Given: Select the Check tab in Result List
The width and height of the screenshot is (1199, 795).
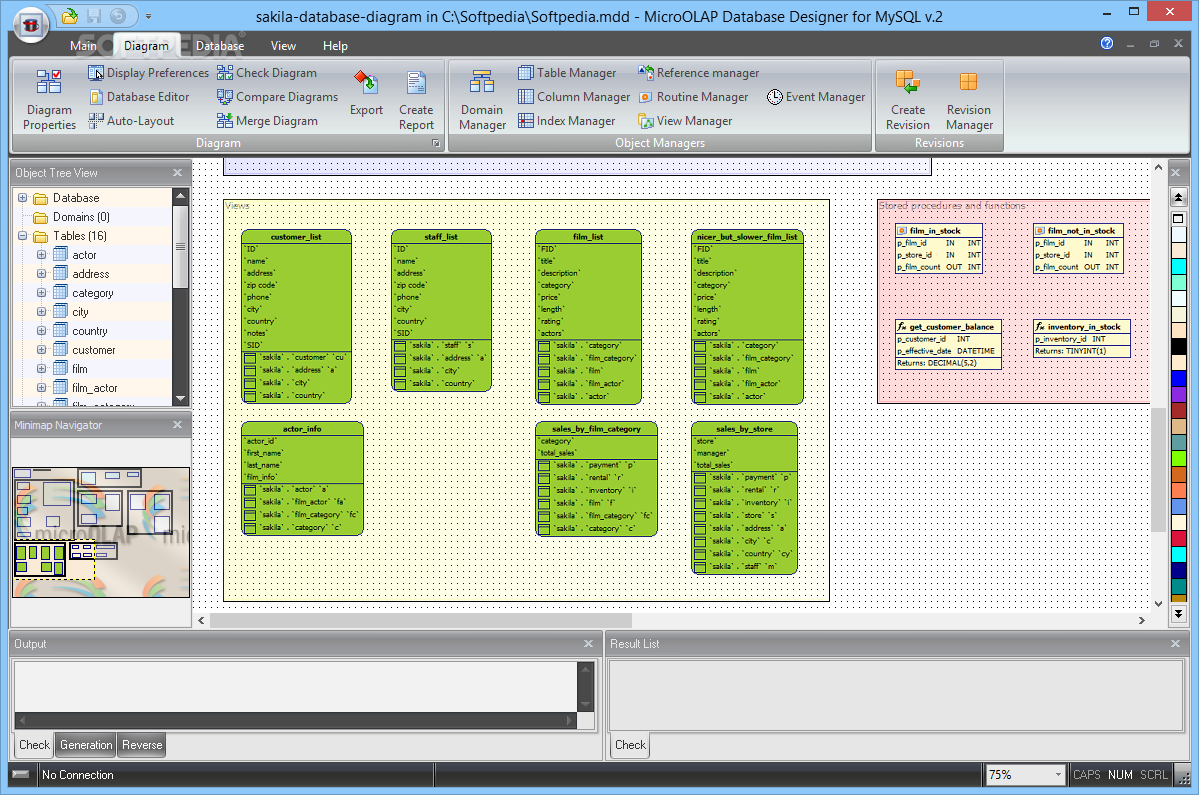Looking at the screenshot, I should pyautogui.click(x=630, y=745).
